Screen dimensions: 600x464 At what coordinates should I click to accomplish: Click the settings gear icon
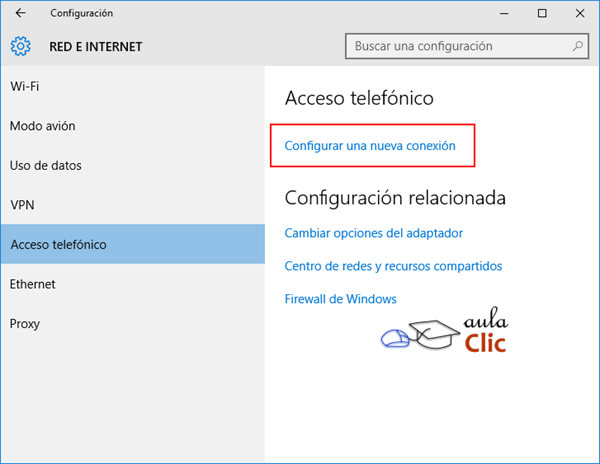tap(21, 46)
